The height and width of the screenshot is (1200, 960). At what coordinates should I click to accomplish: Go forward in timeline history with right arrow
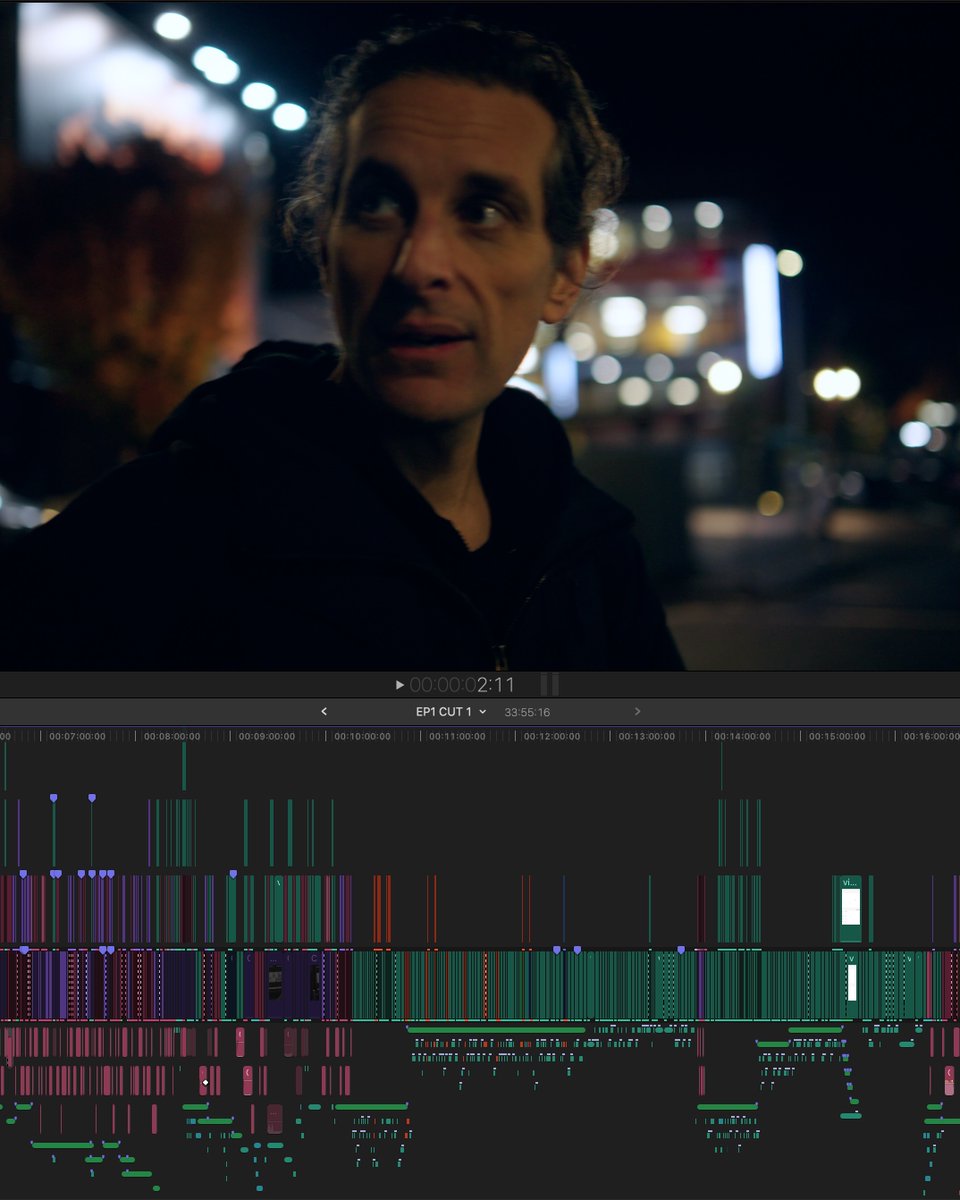(x=638, y=712)
